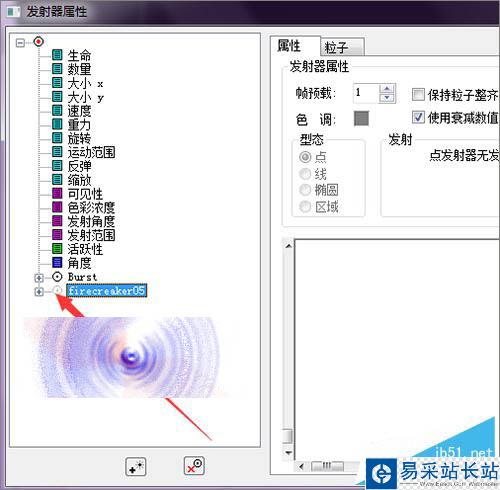This screenshot has height=490, width=500.
Task: Select the 活跃性 tree item label
Action: click(x=85, y=249)
